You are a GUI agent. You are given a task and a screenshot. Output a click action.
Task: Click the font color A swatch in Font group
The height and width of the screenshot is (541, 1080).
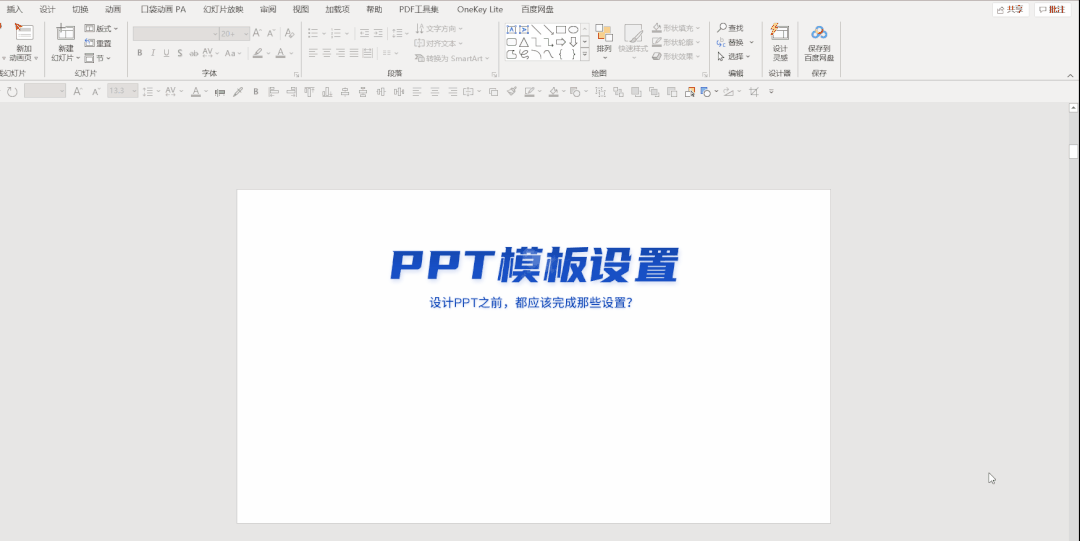tap(280, 52)
